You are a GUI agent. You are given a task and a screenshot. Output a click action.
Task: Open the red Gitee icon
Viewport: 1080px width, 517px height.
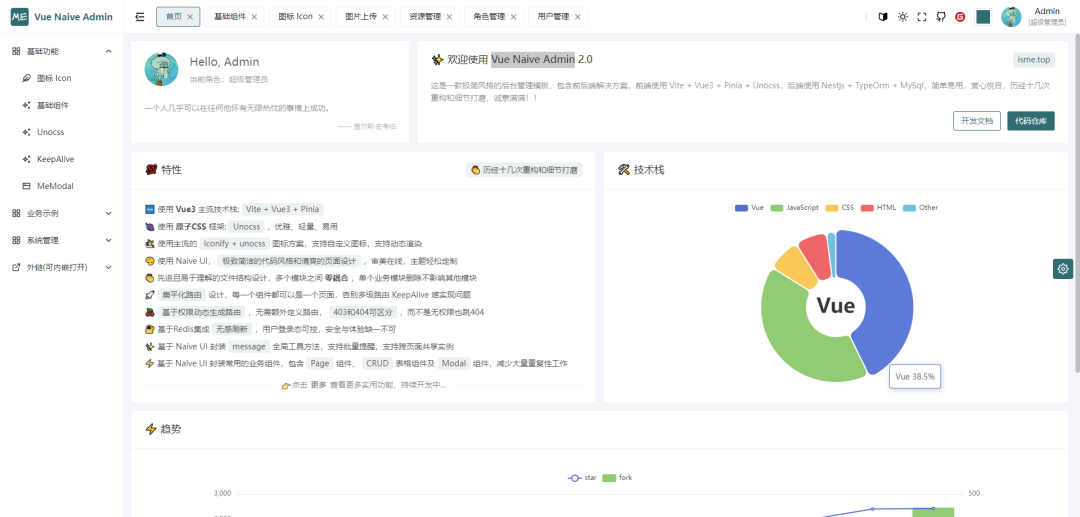pos(960,17)
